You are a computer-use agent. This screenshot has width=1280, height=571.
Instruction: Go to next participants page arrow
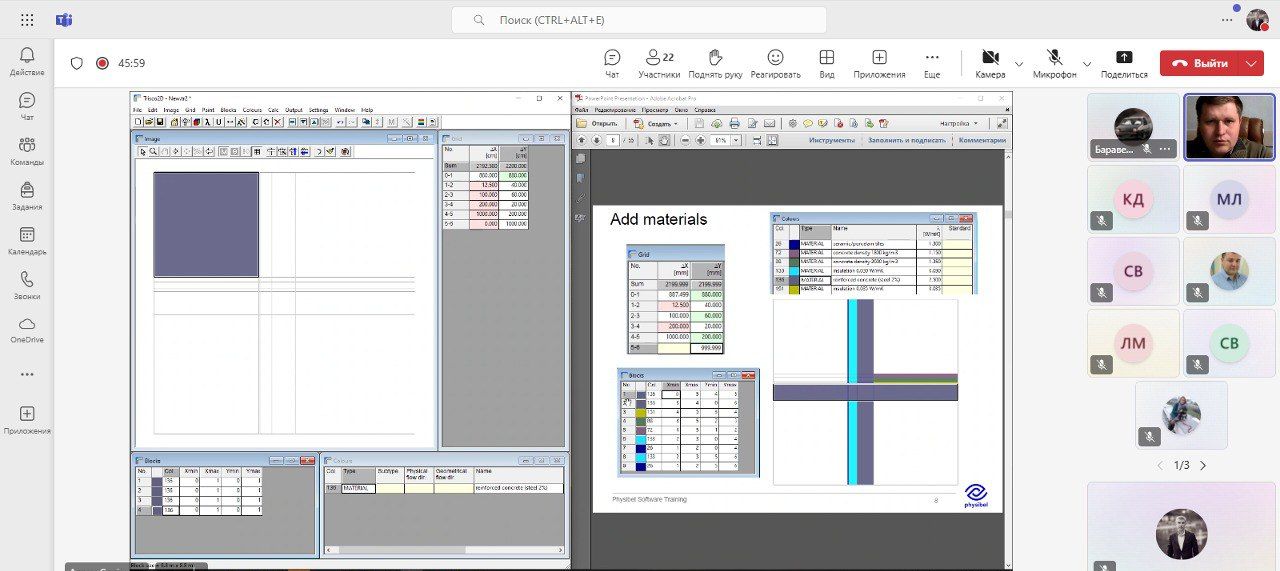(x=1203, y=465)
